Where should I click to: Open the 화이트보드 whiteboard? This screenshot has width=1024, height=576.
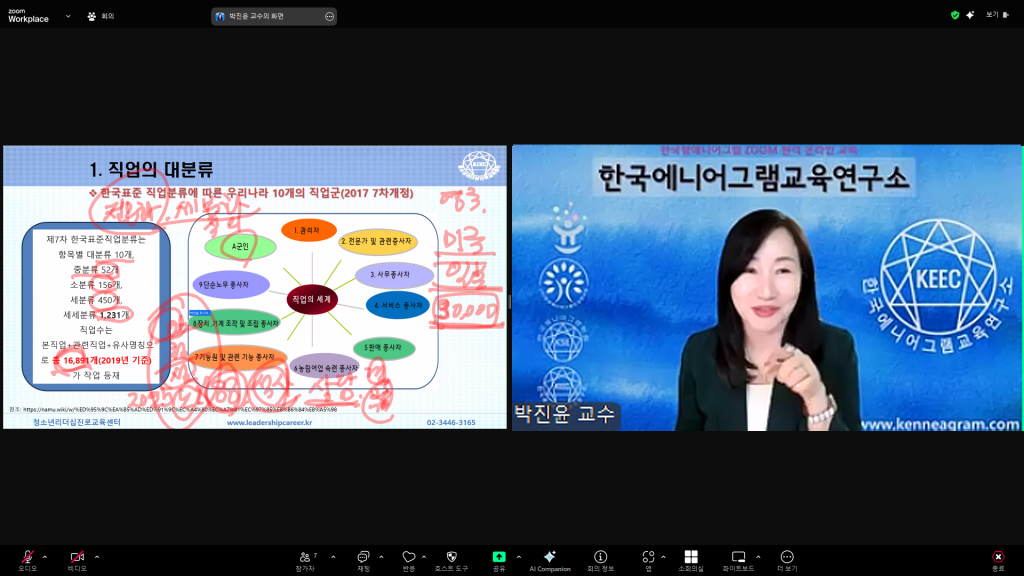click(x=738, y=560)
